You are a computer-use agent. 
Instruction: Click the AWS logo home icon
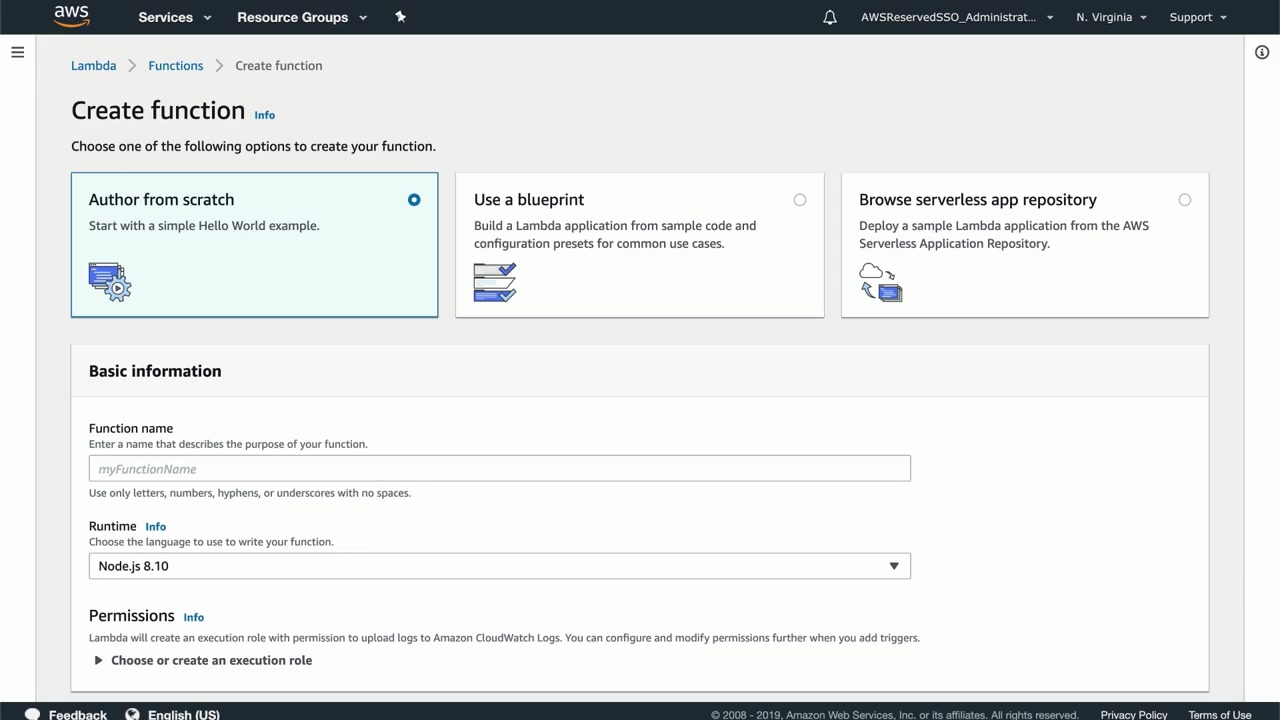[72, 16]
